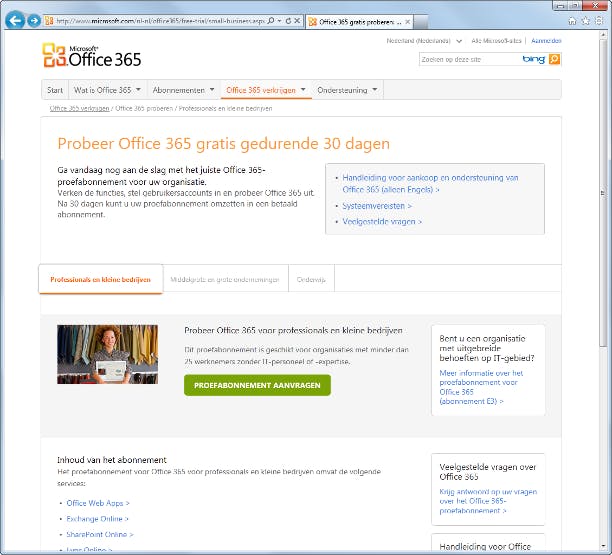Viewport: 612px width, 555px height.
Task: Click the Inhoud van het abonnement heading
Action: pos(112,460)
